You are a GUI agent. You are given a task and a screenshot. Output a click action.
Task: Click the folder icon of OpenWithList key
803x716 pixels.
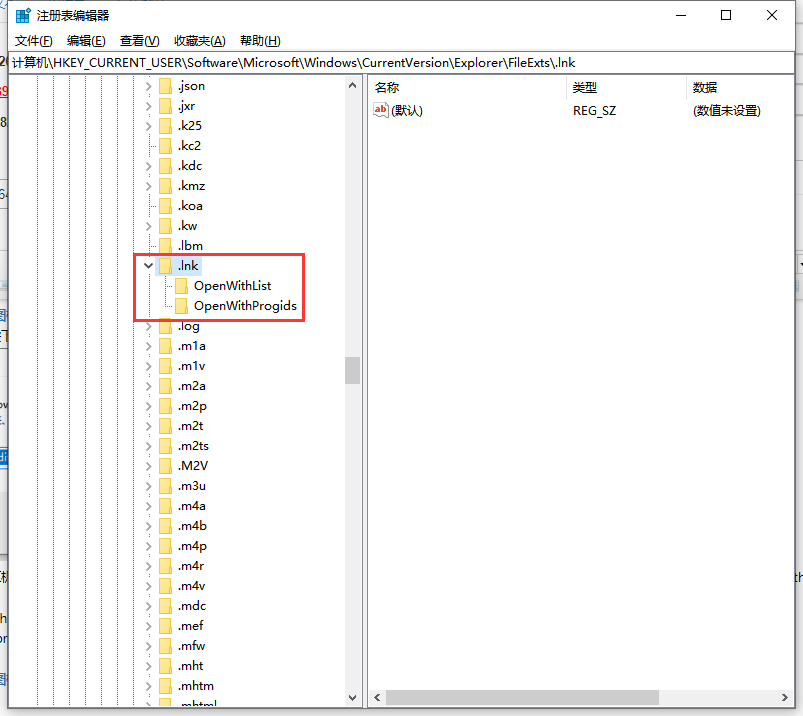pyautogui.click(x=181, y=286)
